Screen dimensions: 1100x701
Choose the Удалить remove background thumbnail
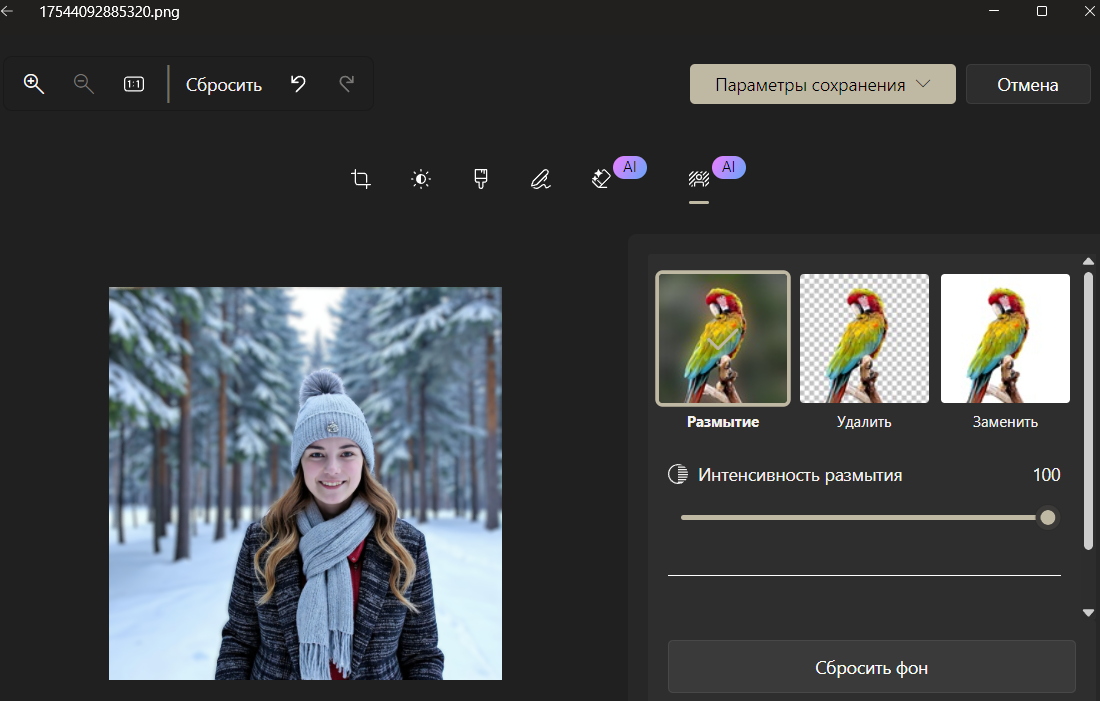click(x=864, y=338)
